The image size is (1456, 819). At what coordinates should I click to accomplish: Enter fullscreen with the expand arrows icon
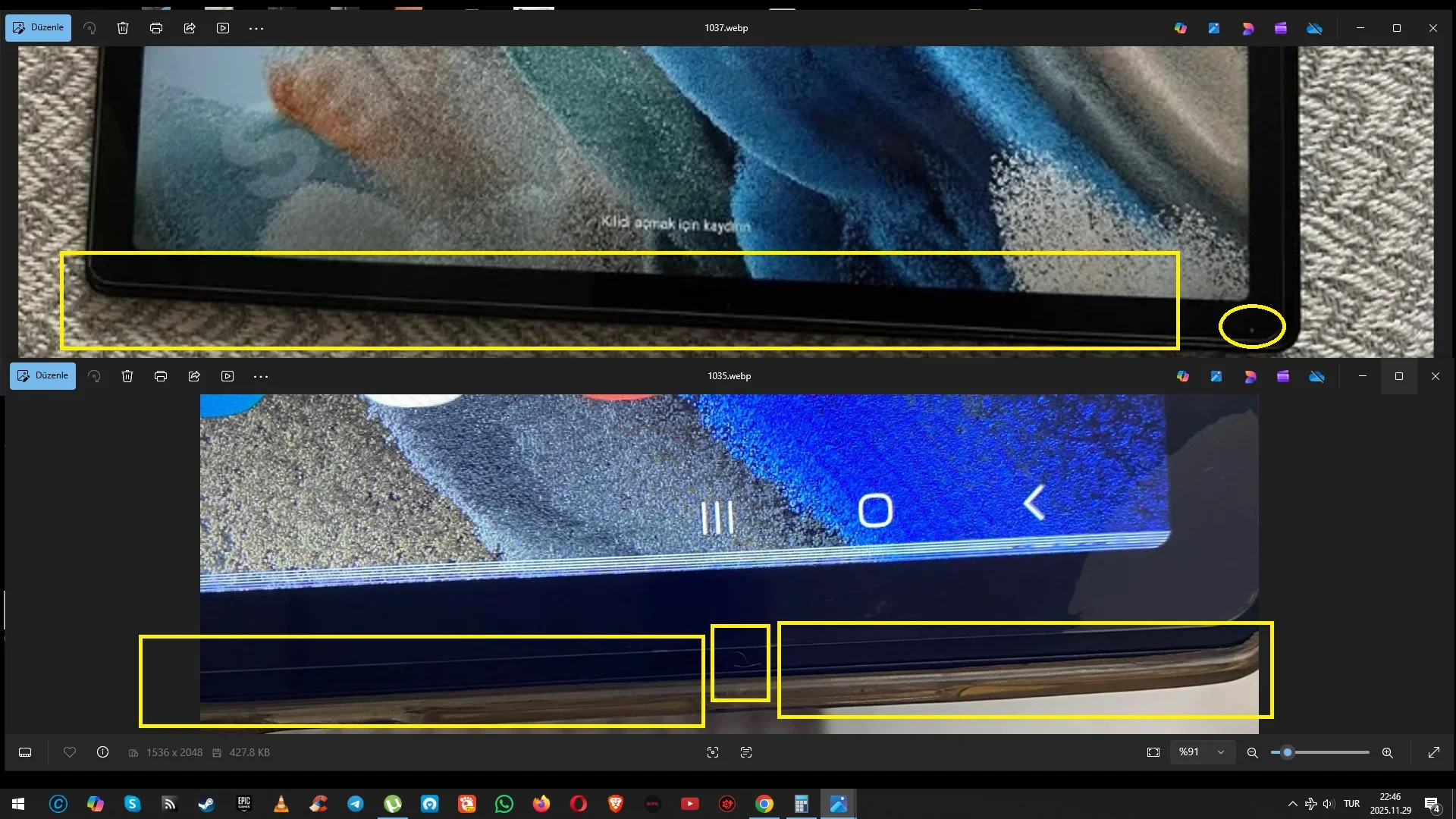pos(1433,752)
